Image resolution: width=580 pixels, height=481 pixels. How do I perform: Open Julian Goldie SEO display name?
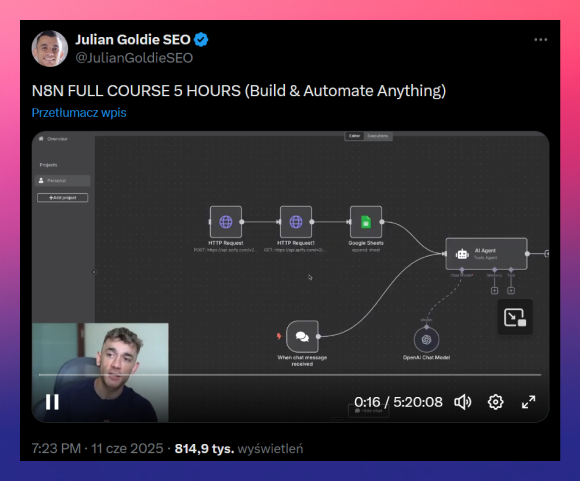(133, 40)
